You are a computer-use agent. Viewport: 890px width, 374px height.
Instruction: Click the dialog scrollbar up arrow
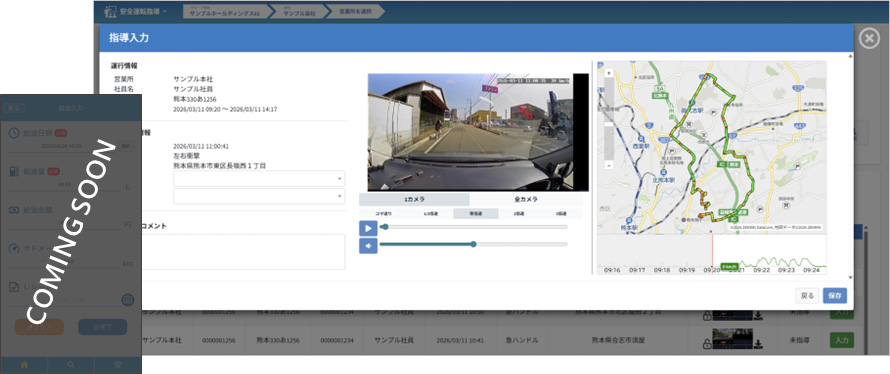850,56
